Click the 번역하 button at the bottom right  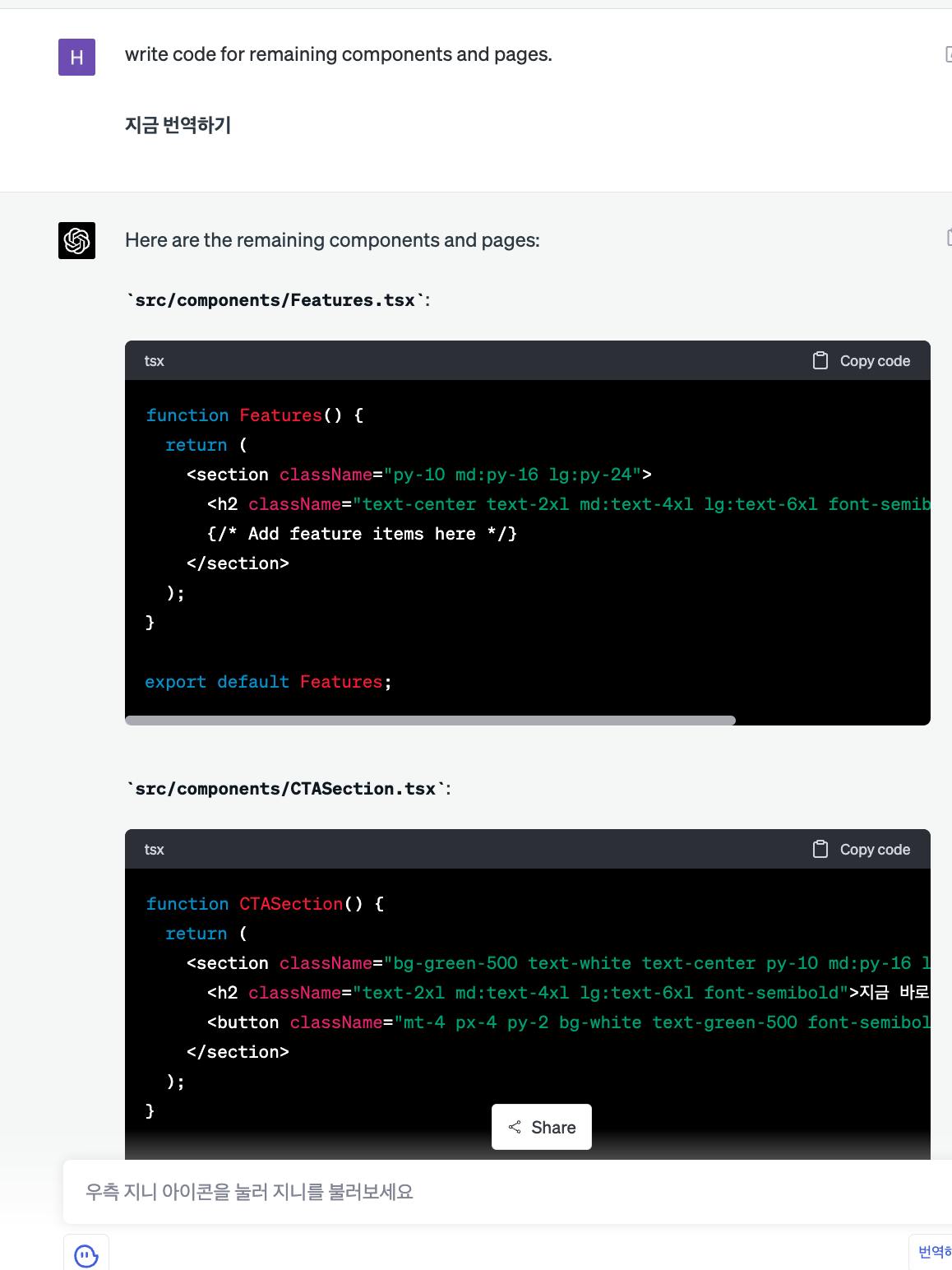coord(933,1251)
